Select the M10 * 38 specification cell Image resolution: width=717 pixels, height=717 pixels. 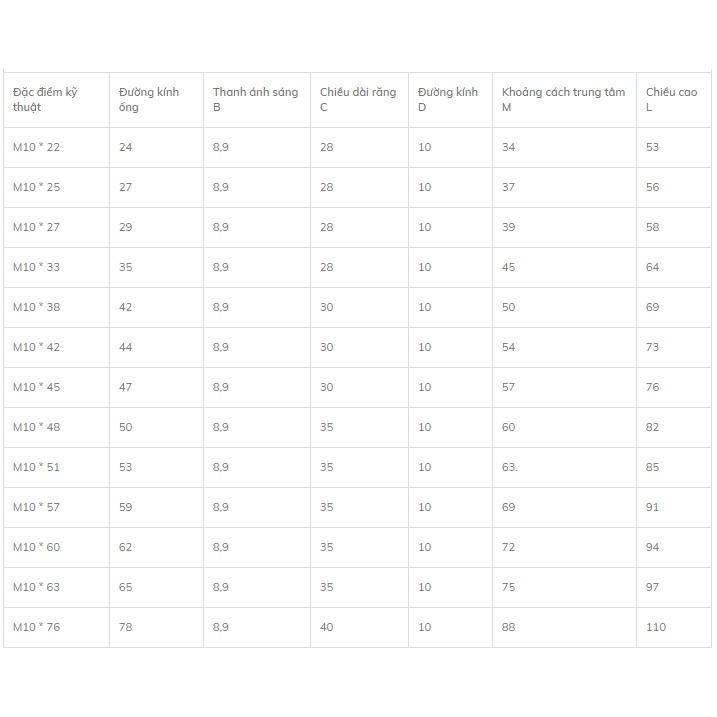(56, 307)
